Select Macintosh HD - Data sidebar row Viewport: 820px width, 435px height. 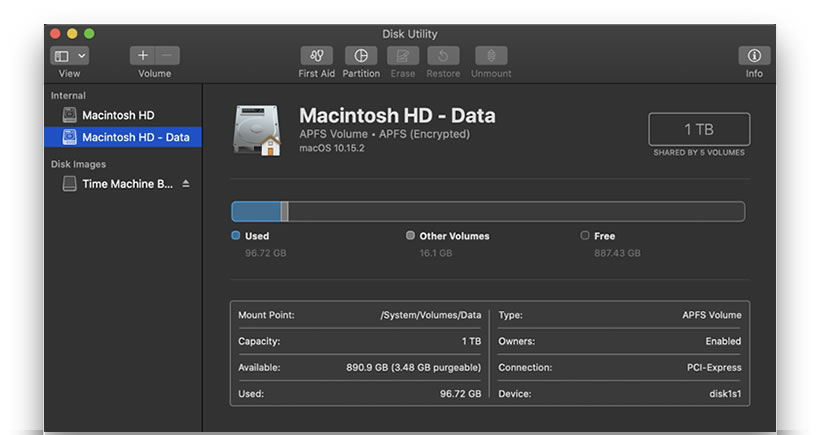click(x=123, y=137)
